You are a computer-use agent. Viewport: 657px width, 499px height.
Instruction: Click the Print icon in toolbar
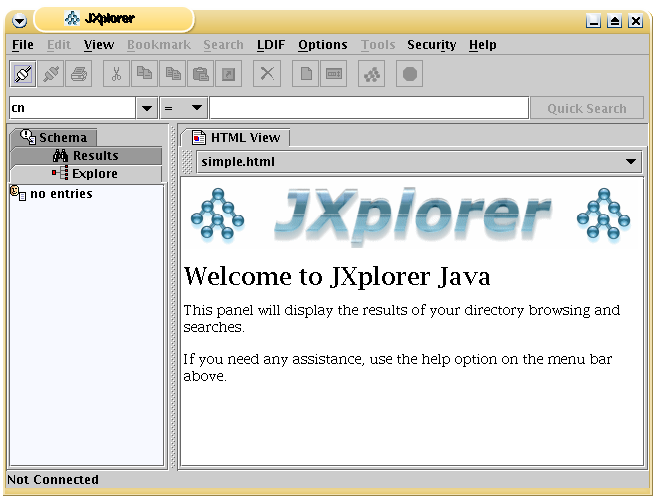[x=80, y=74]
